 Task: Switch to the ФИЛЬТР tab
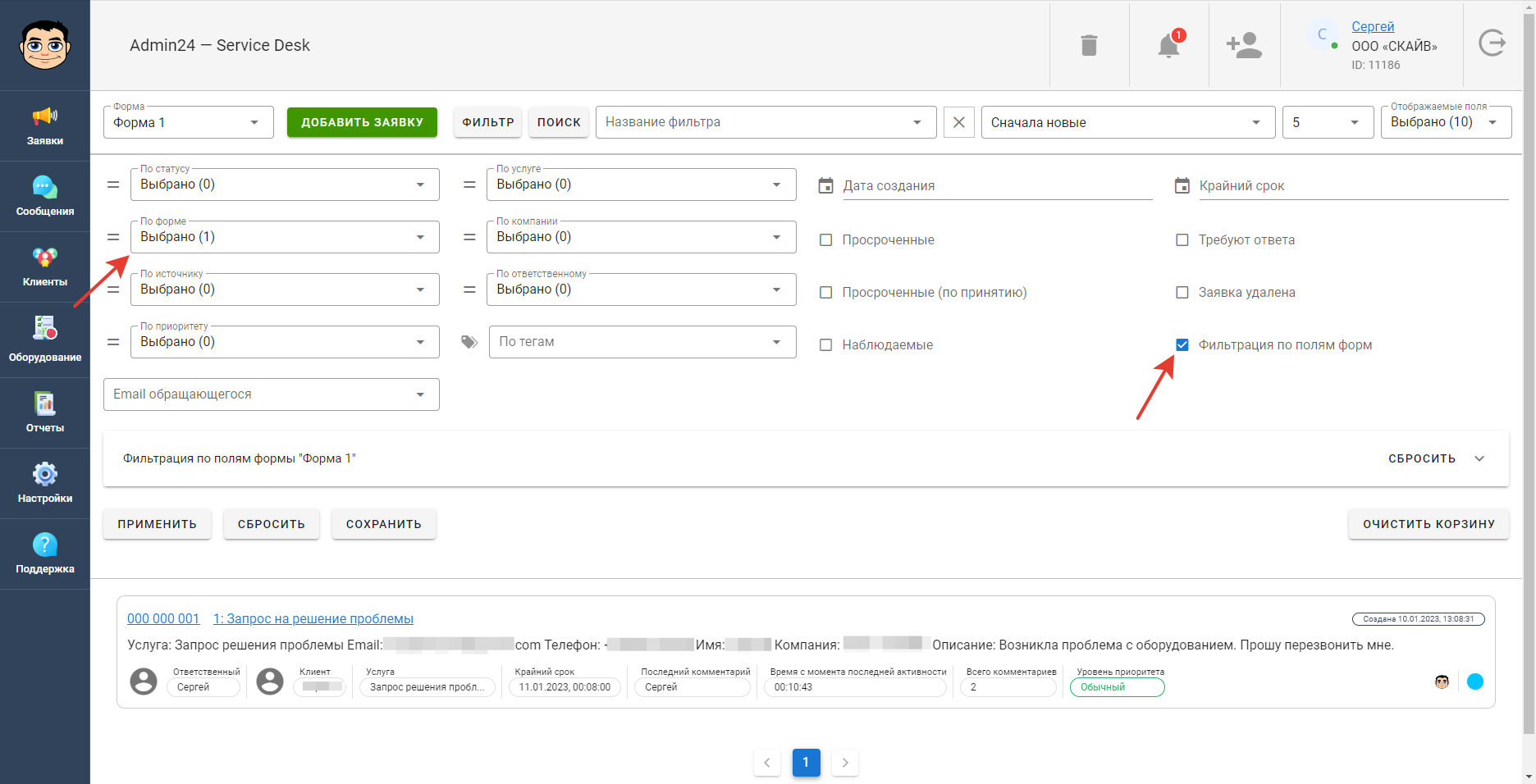tap(488, 122)
